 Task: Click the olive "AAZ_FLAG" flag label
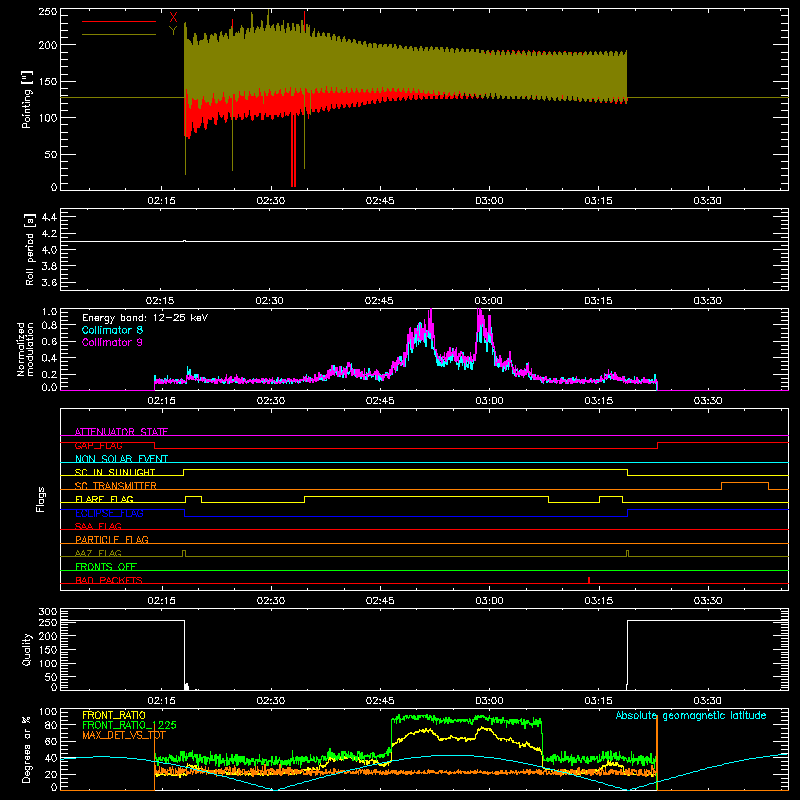(x=98, y=553)
